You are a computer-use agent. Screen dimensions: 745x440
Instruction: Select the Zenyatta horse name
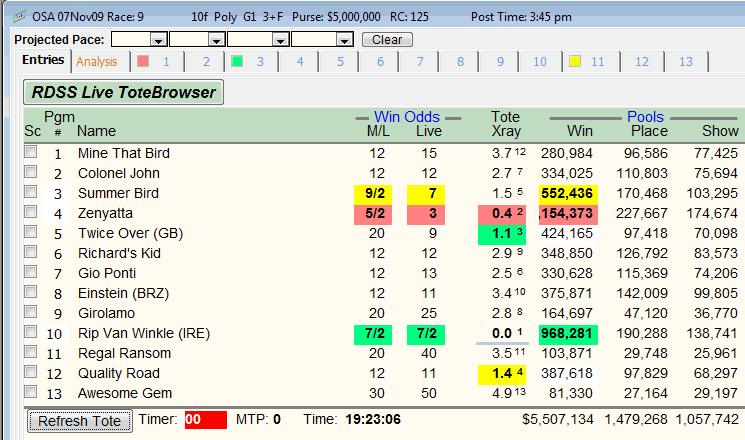[x=105, y=214]
